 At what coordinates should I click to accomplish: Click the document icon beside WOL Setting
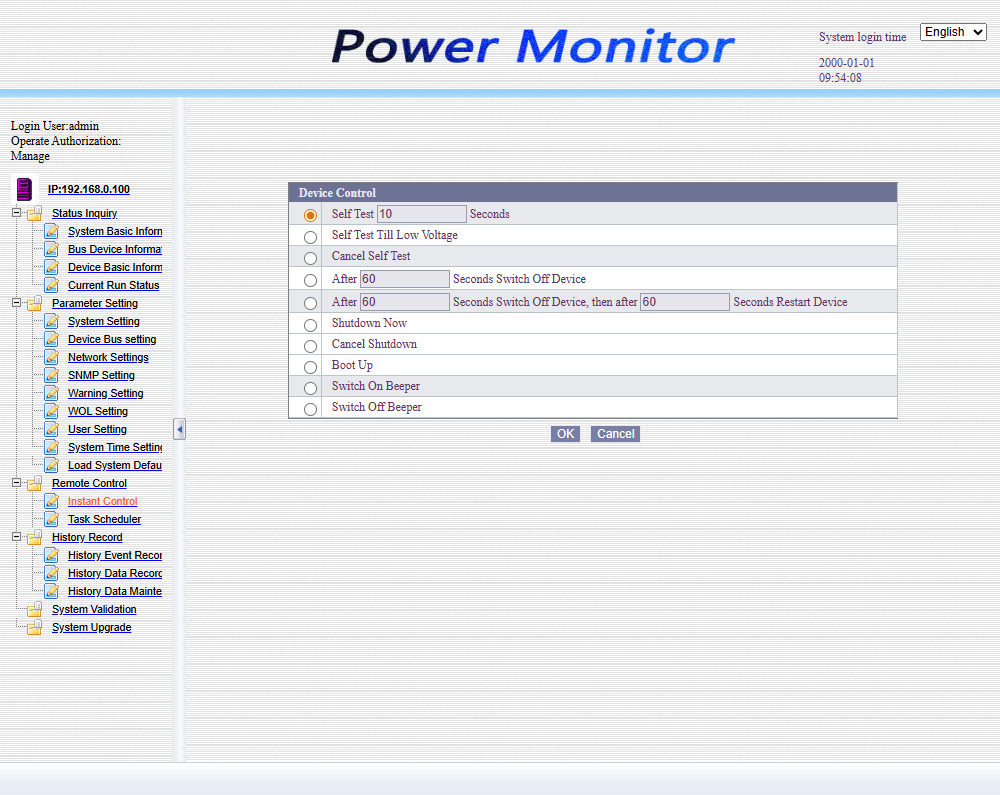(51, 411)
